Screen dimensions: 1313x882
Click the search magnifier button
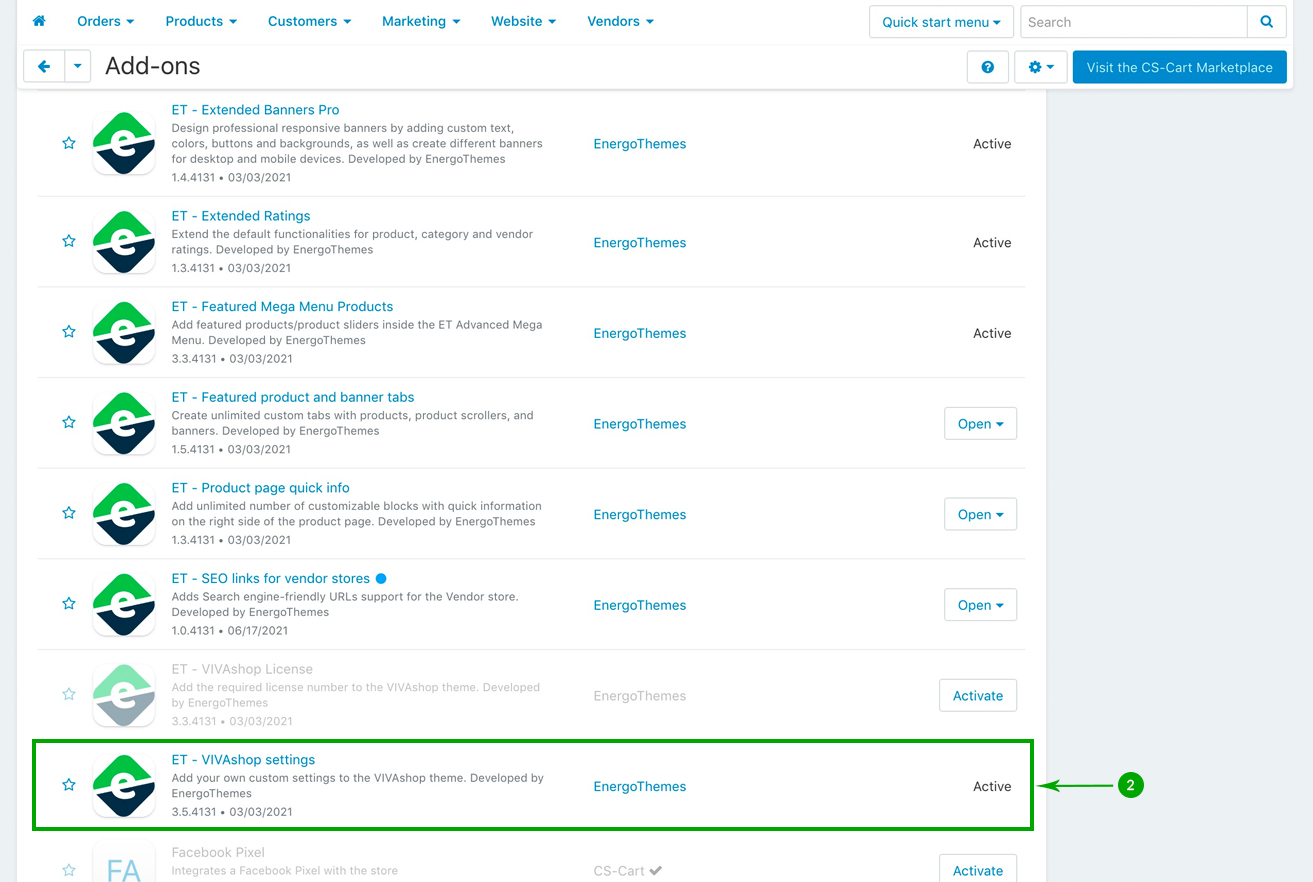point(1266,22)
